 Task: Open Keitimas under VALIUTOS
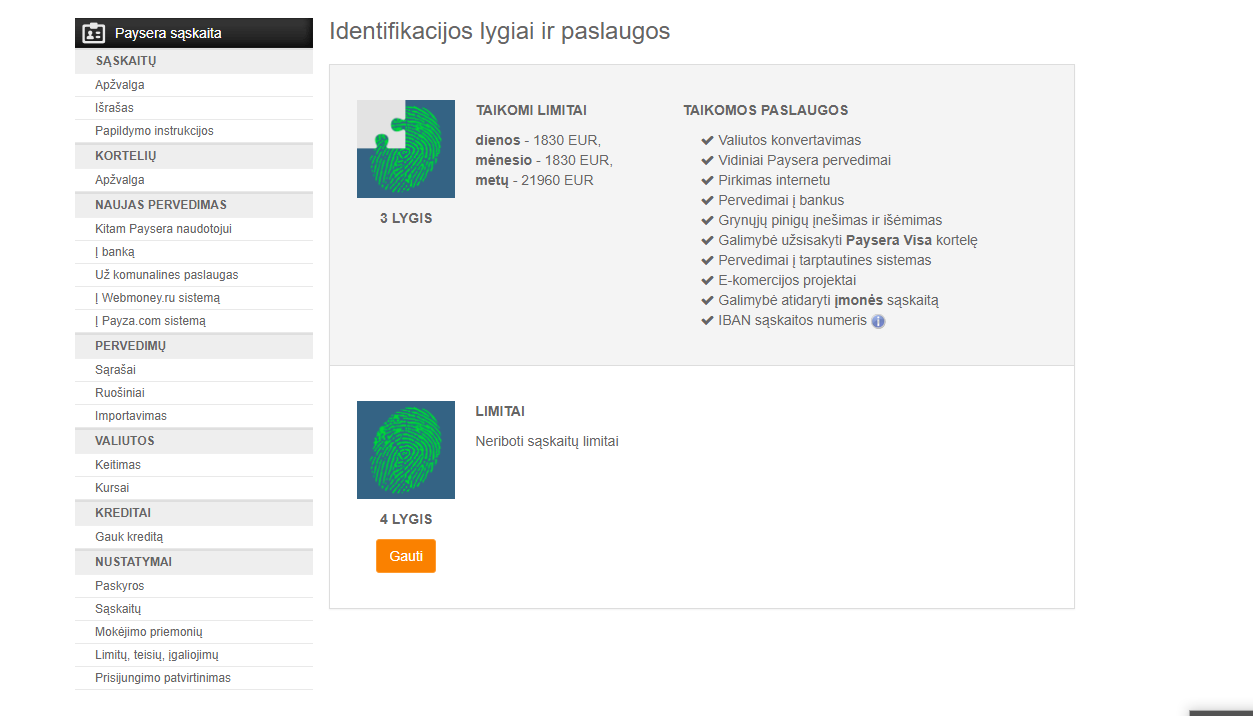tap(118, 465)
